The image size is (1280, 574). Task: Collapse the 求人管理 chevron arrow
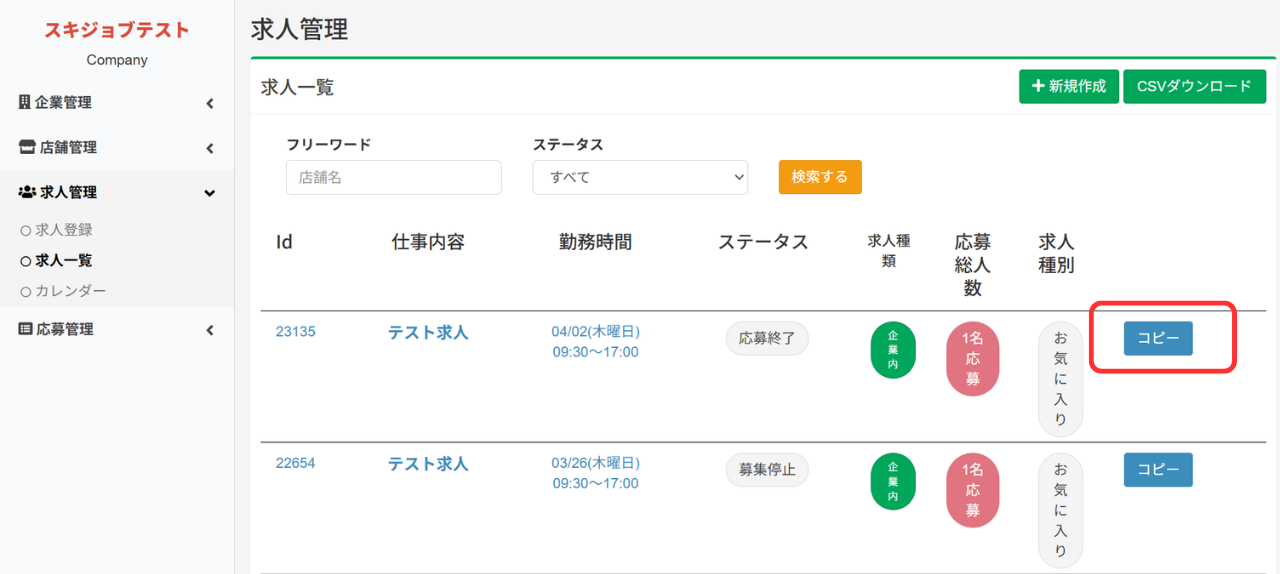[x=210, y=193]
